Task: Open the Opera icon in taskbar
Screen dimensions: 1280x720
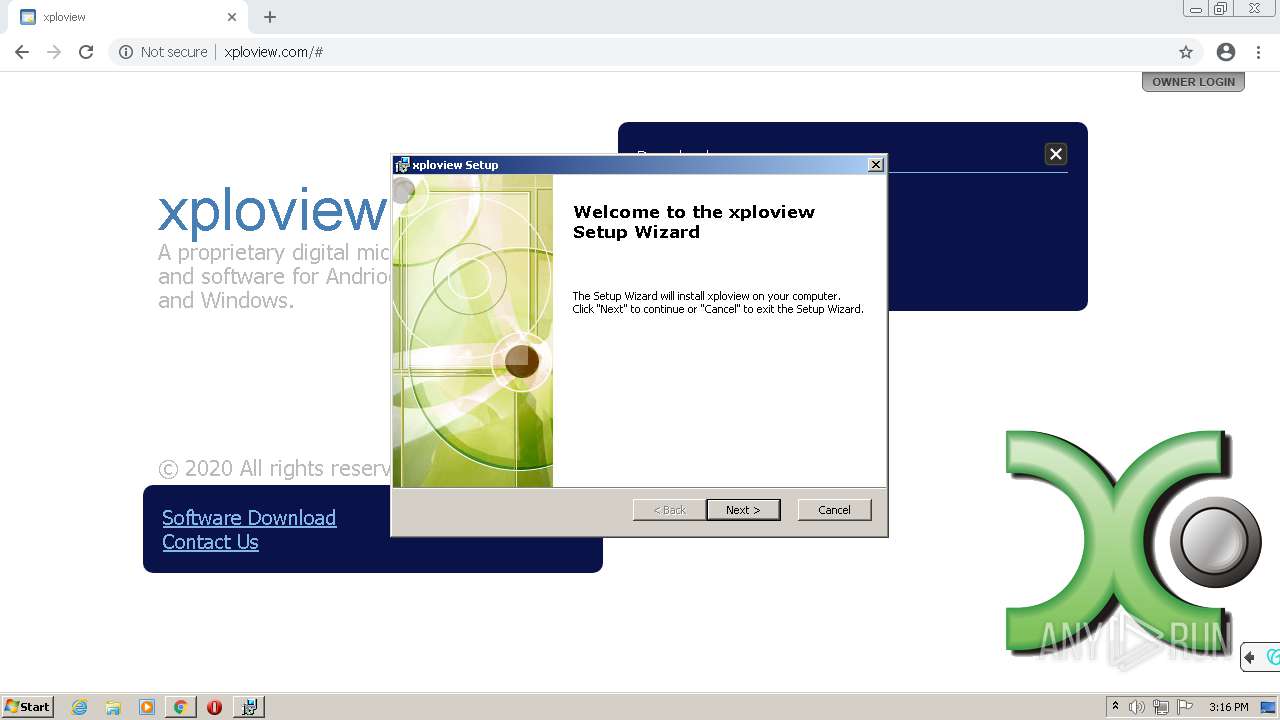Action: [214, 707]
